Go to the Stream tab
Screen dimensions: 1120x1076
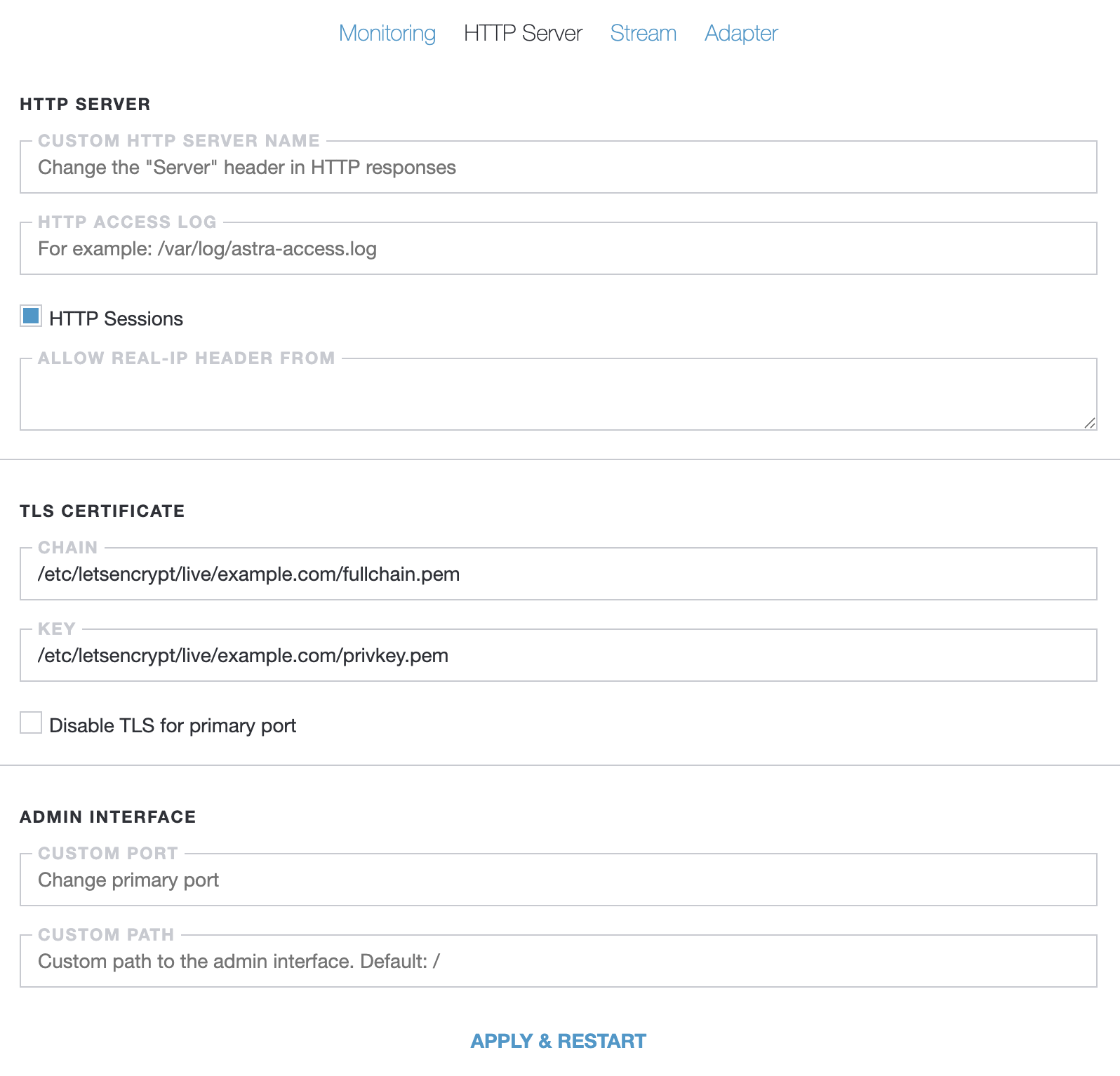point(643,33)
